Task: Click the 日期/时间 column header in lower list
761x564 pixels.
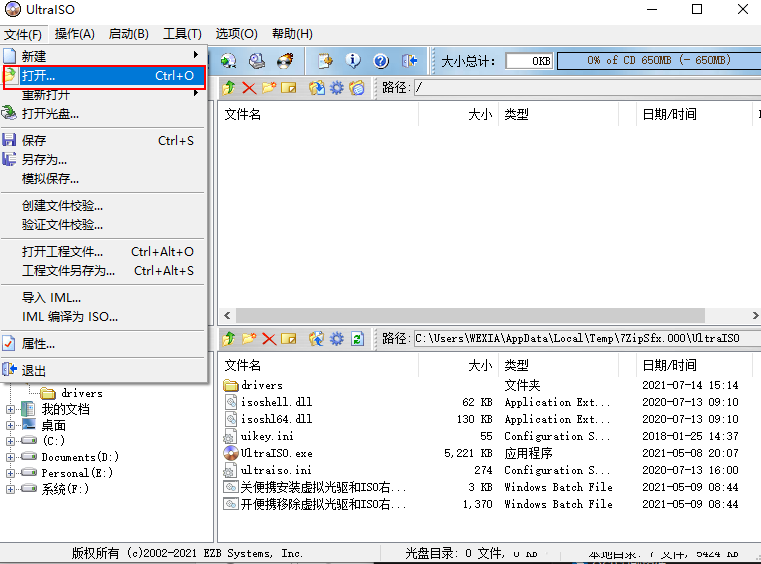Action: 670,365
